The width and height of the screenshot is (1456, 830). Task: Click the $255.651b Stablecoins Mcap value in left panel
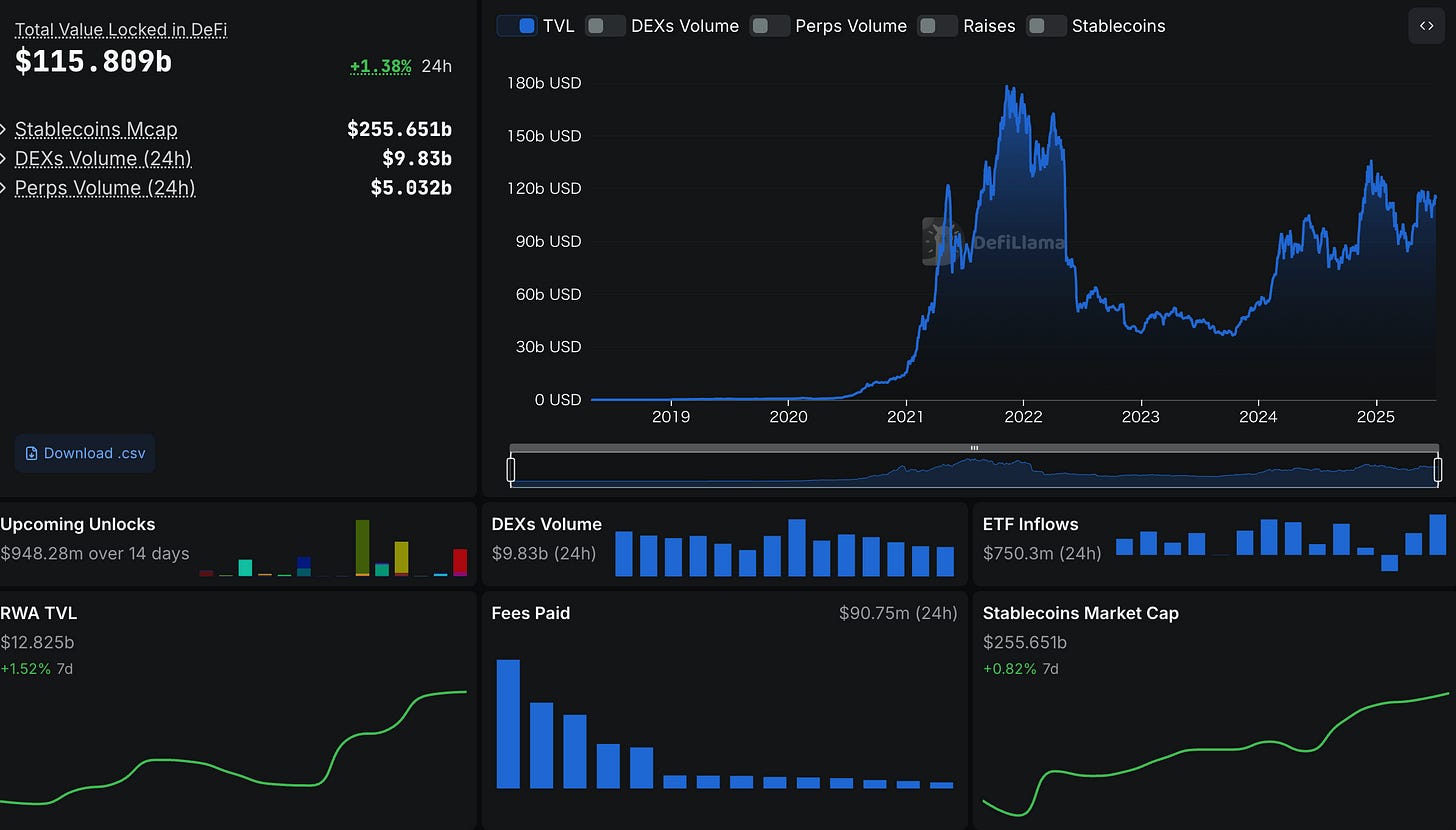(399, 129)
